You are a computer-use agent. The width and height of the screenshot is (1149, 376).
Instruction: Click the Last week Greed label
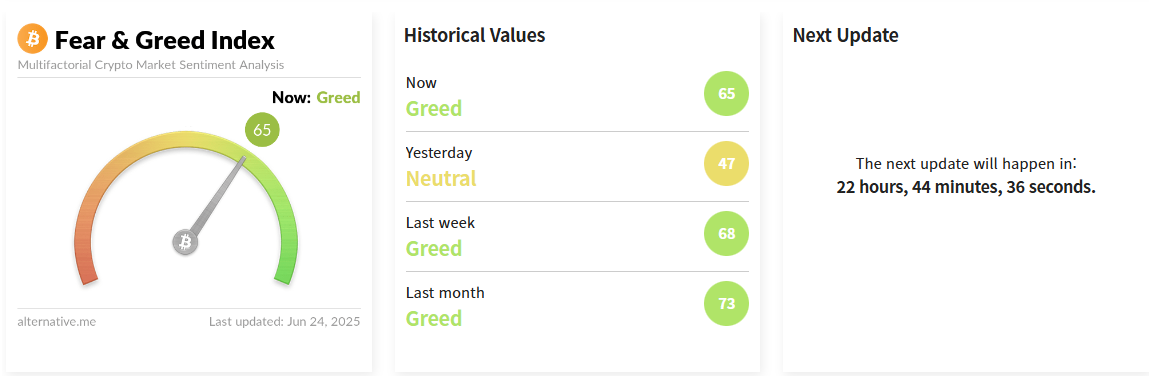(434, 248)
